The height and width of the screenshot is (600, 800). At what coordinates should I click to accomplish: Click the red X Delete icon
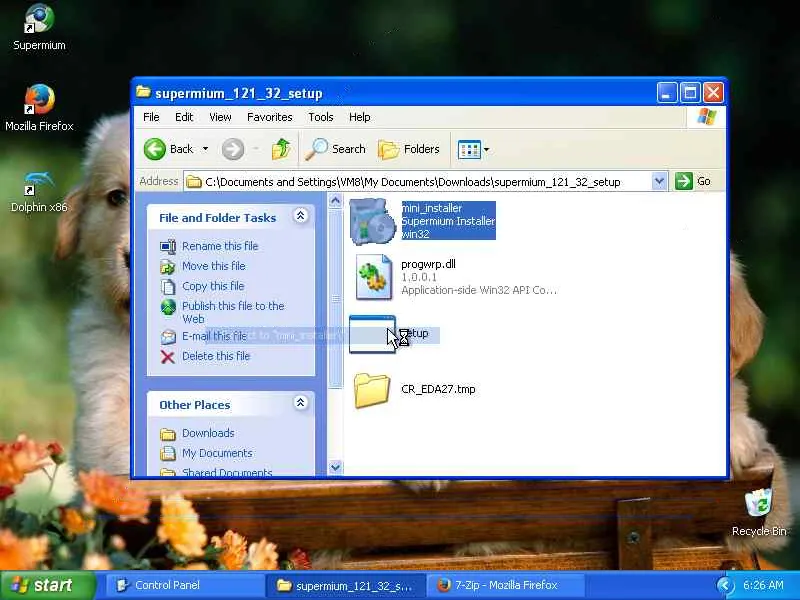[168, 357]
